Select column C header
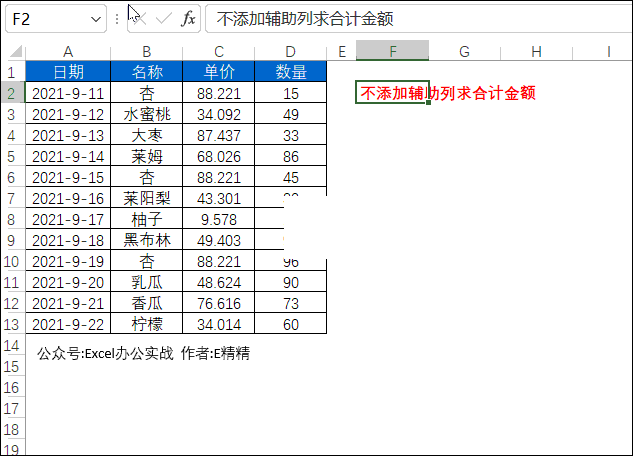 [219, 52]
